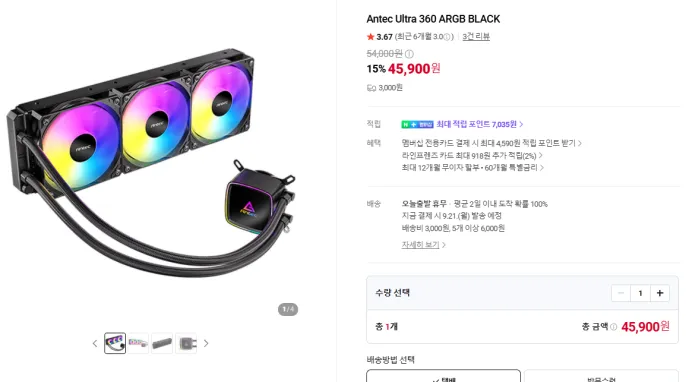Select the fourth product thumbnail of pump block

[186, 343]
